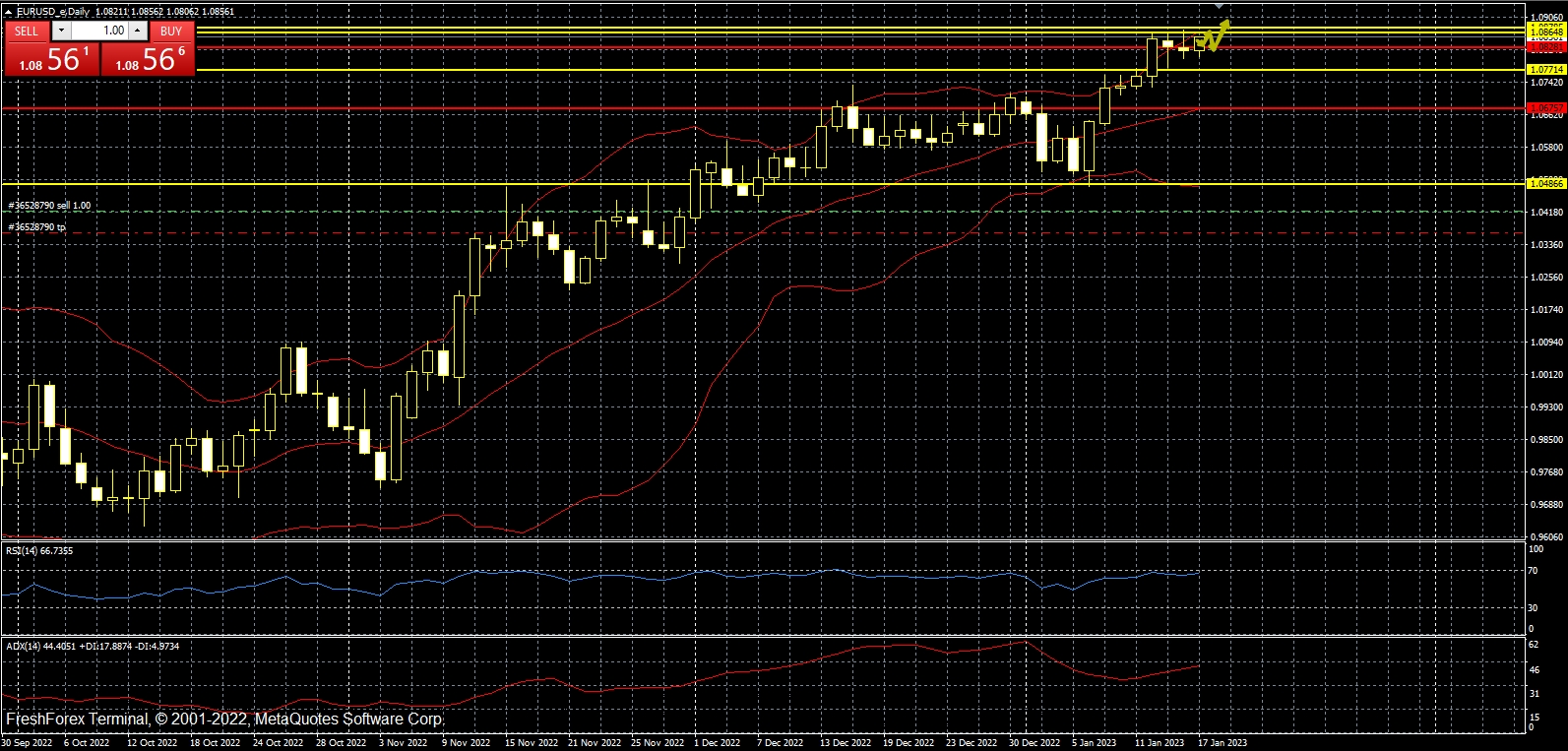Click the yellow 1.04866 price label
This screenshot has width=1568, height=751.
[1545, 183]
